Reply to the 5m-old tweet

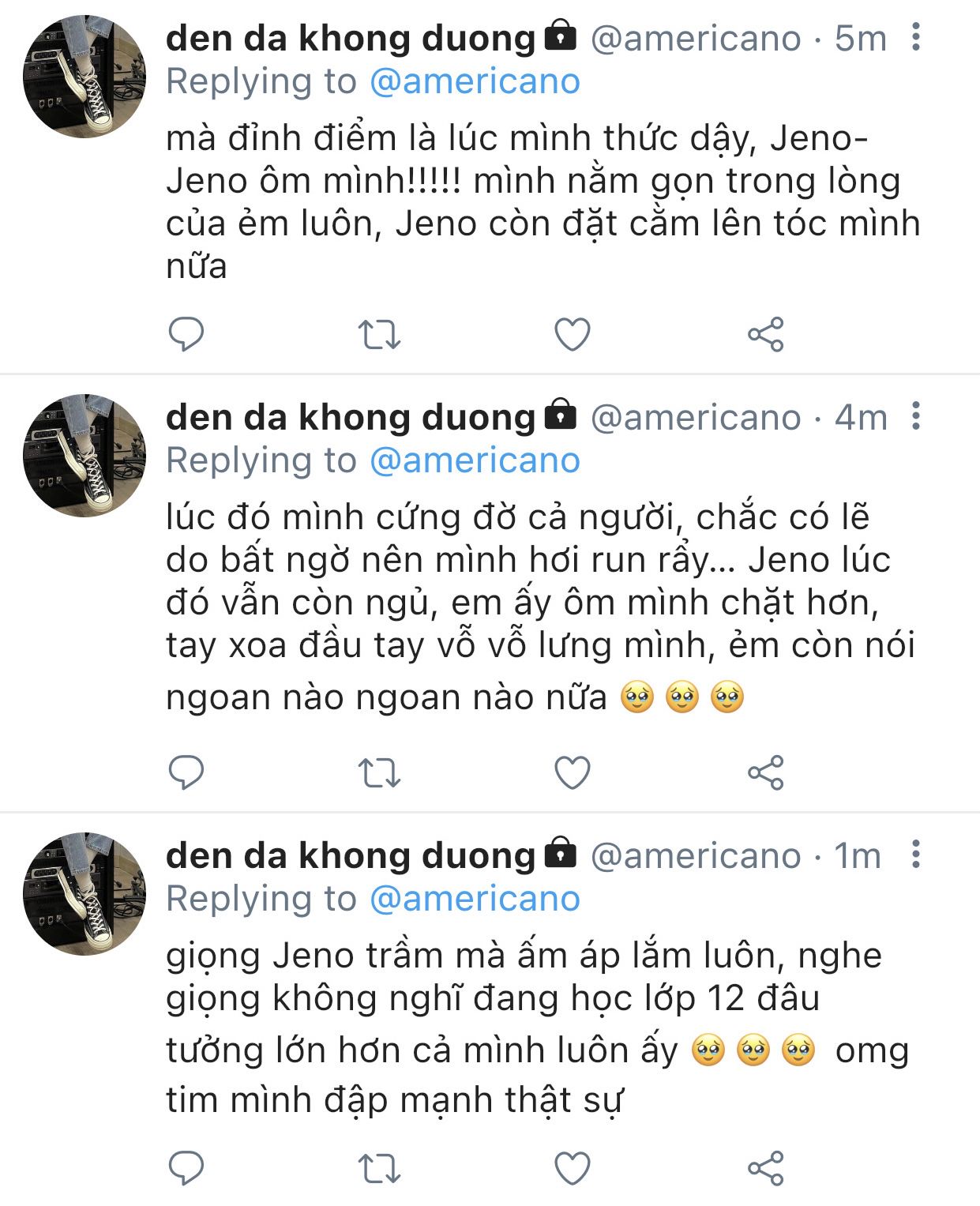pyautogui.click(x=186, y=334)
